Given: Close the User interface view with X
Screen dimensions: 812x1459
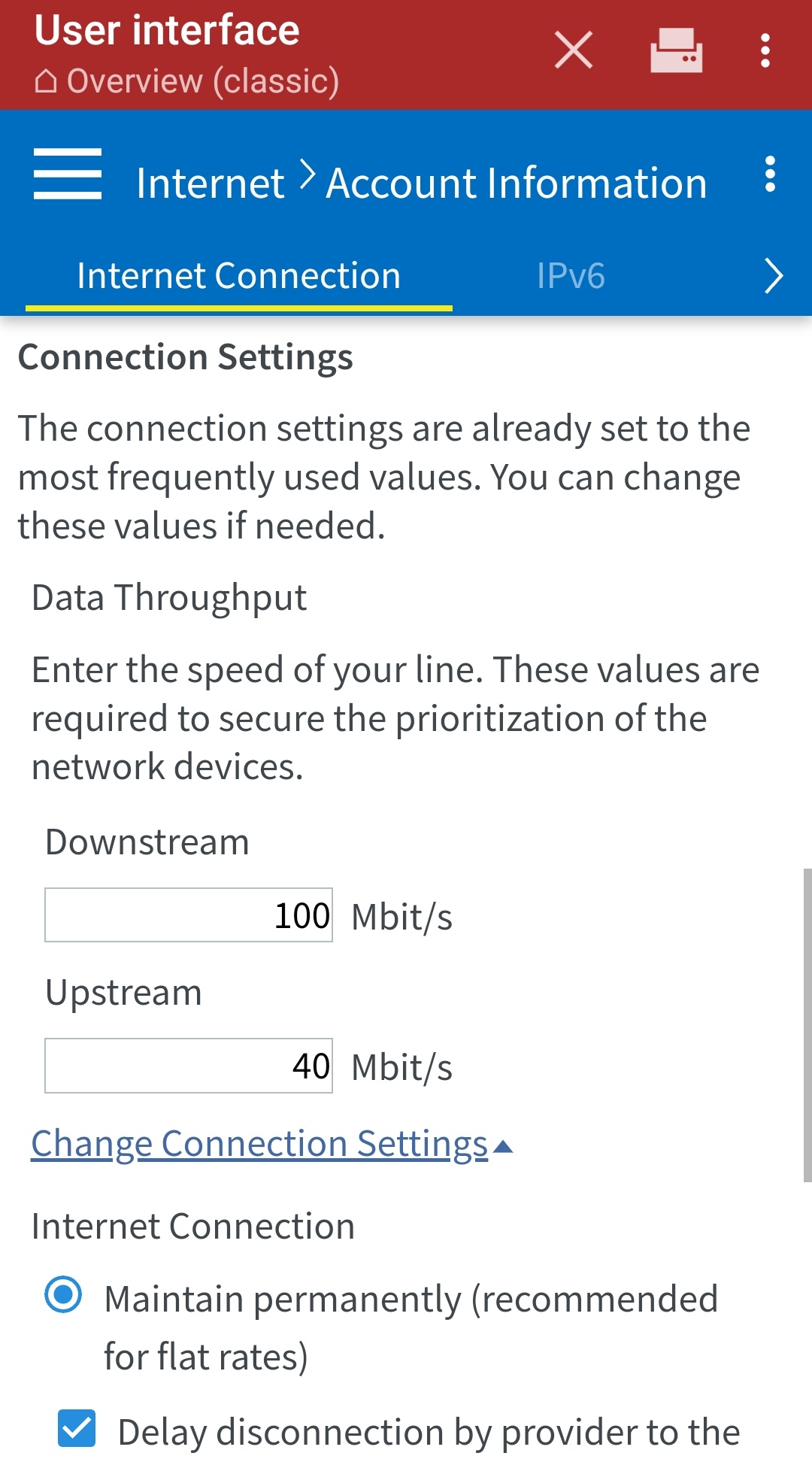Looking at the screenshot, I should pyautogui.click(x=574, y=50).
